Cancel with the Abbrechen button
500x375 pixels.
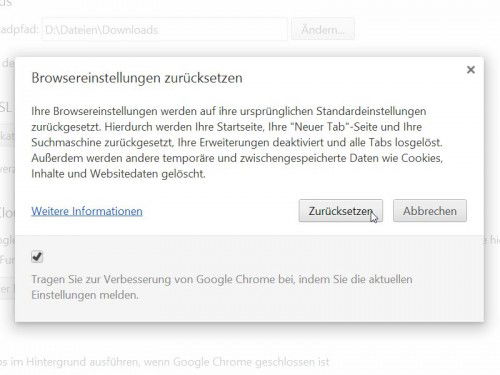pos(430,211)
